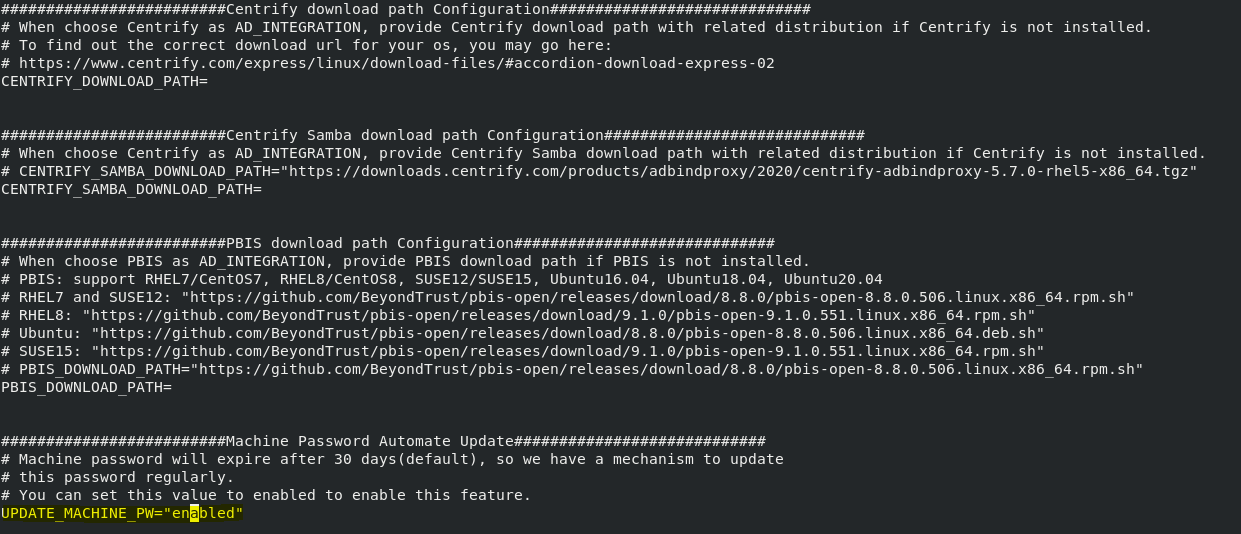Click the Ubuntu pbis-open deb.sh URL
The image size is (1241, 534).
pos(570,333)
